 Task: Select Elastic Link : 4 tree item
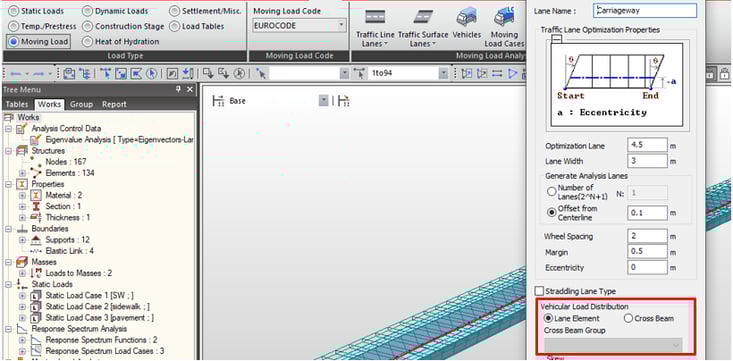62,251
